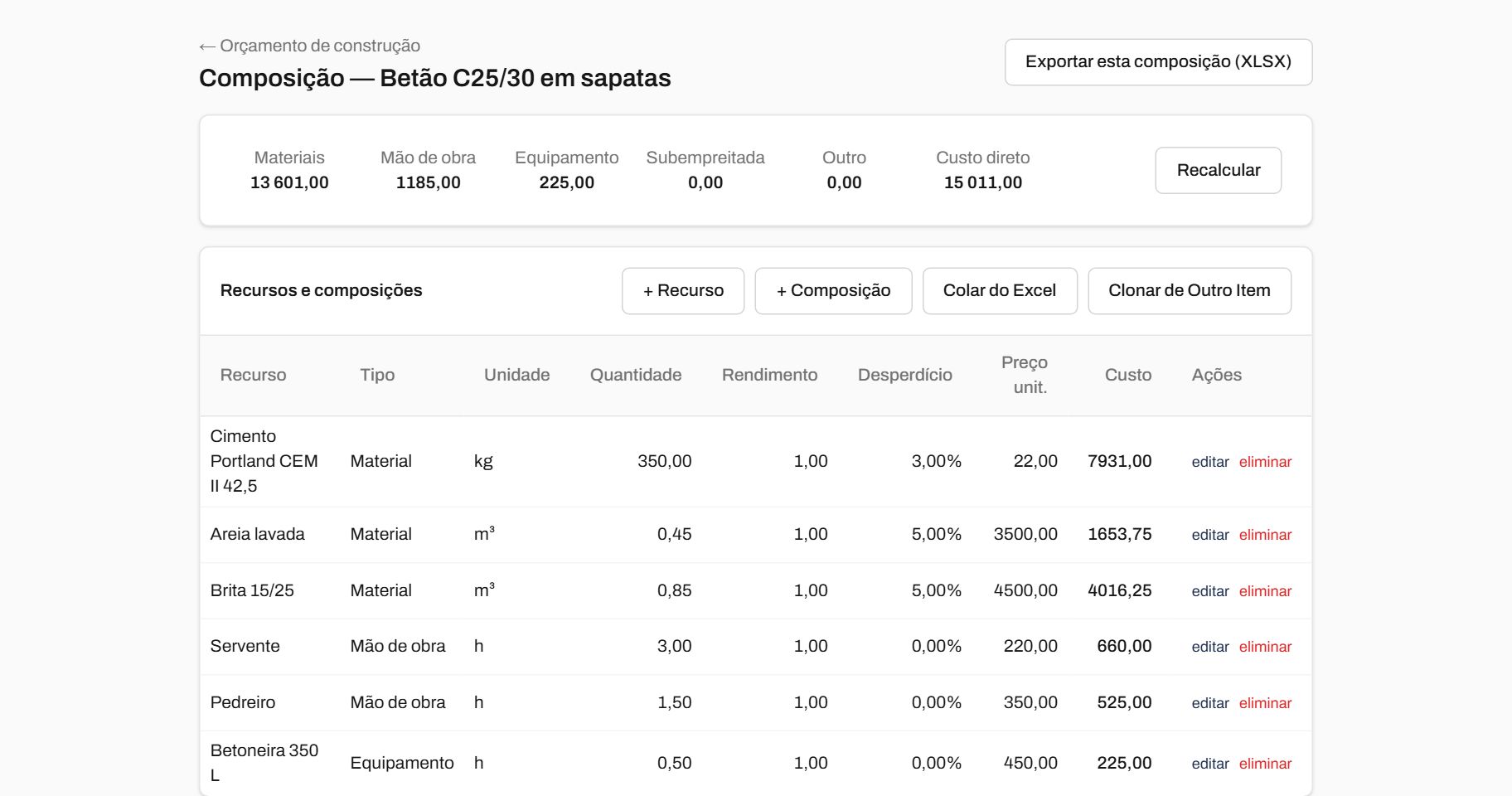This screenshot has height=796, width=1512.
Task: Click the Custo column header
Action: pos(1128,375)
